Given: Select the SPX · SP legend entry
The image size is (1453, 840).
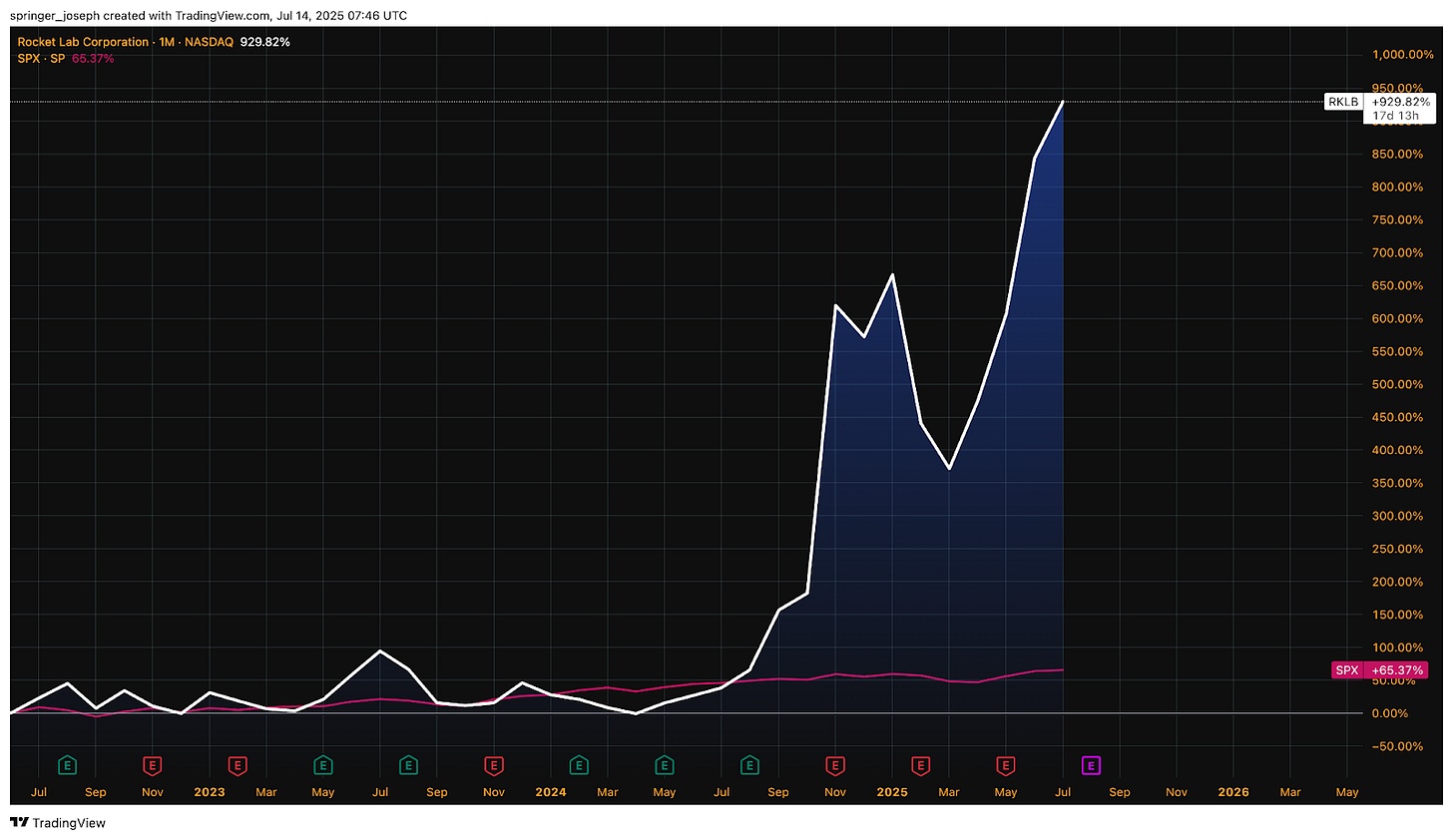Looking at the screenshot, I should (41, 59).
